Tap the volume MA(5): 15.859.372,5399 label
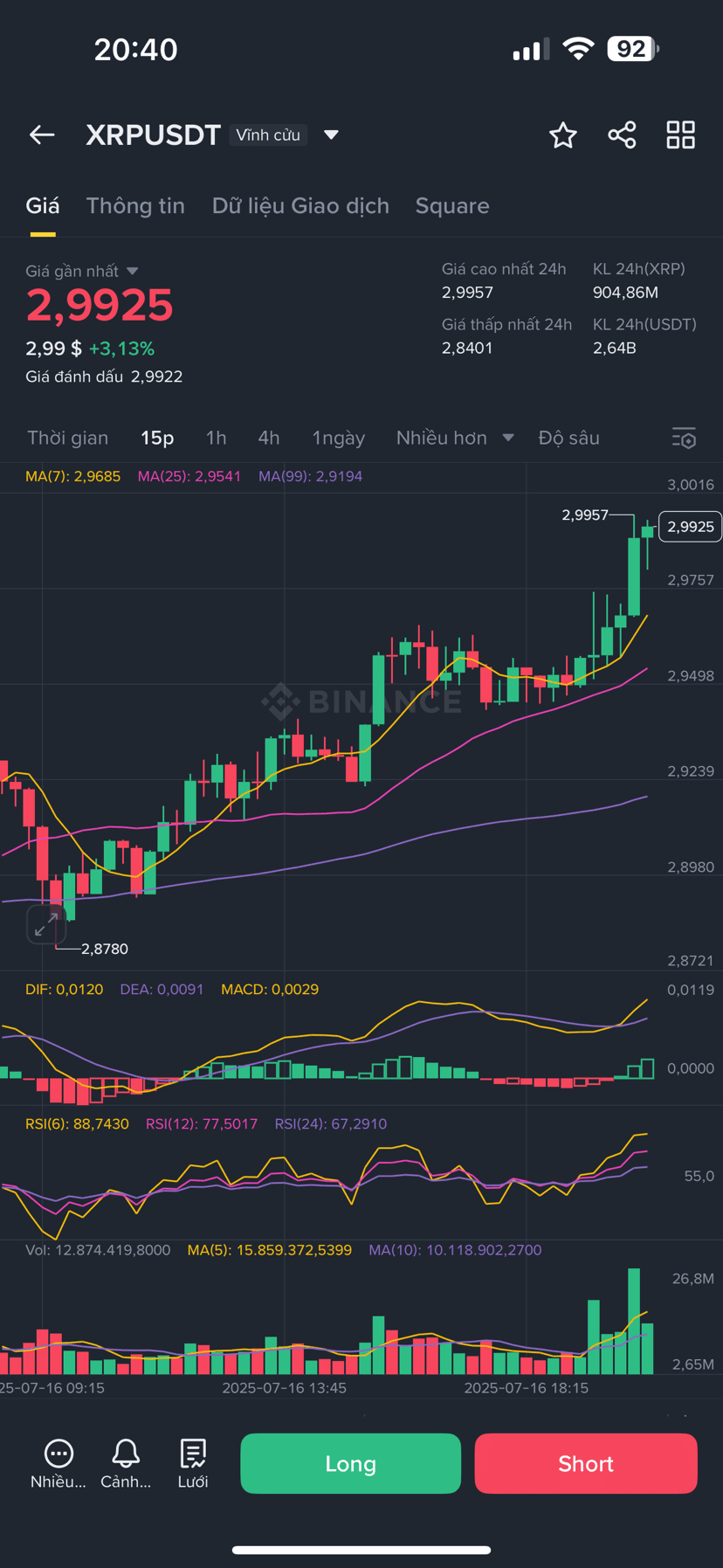The image size is (723, 1568). click(x=270, y=1250)
